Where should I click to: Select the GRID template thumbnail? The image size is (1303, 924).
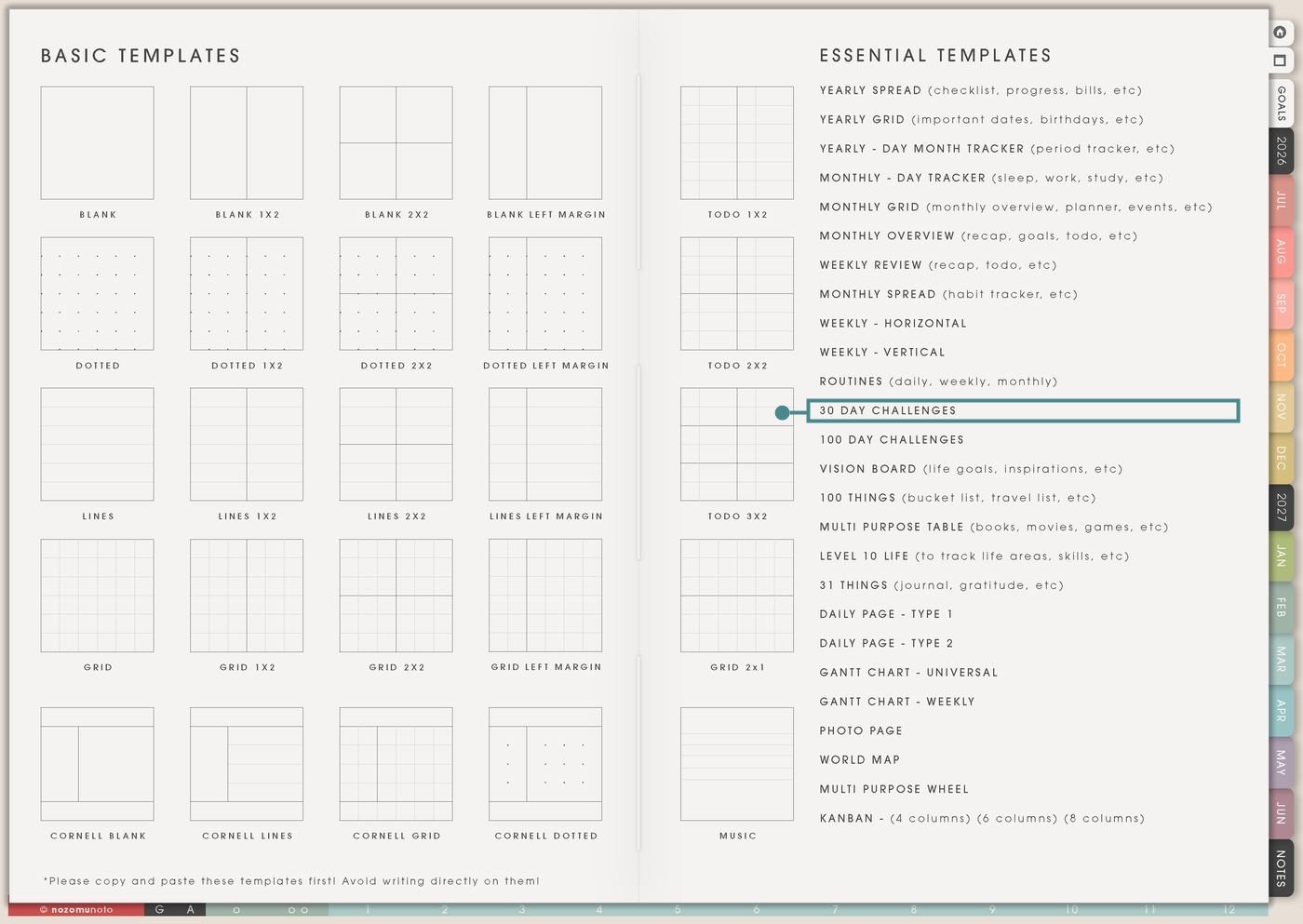[x=98, y=596]
